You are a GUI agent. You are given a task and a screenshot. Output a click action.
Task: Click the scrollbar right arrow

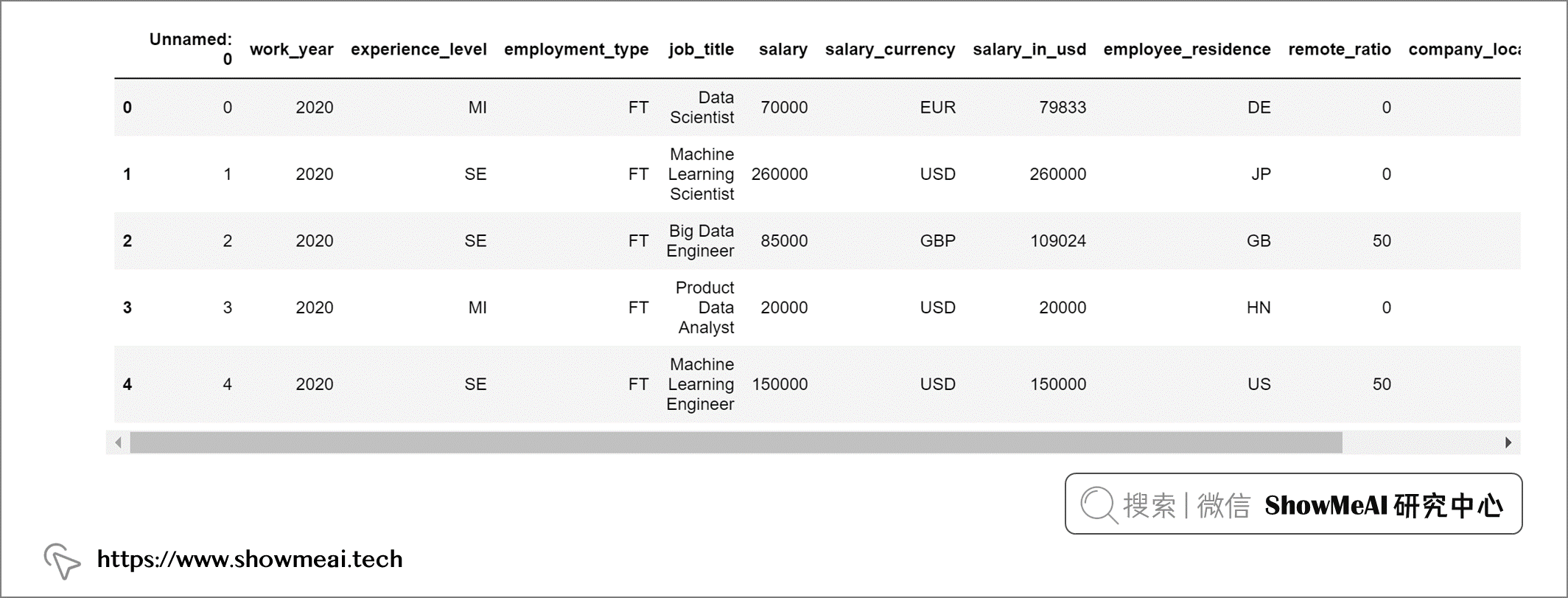pos(1508,442)
